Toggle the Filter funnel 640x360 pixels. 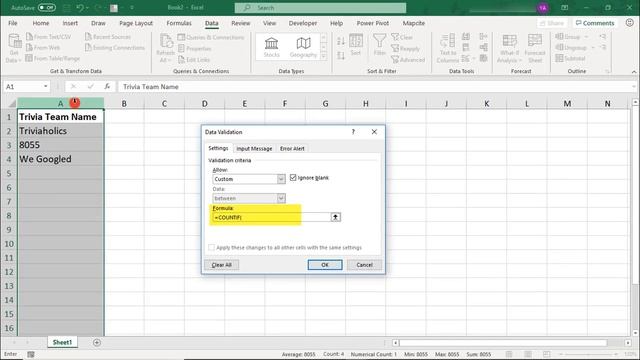coord(380,45)
